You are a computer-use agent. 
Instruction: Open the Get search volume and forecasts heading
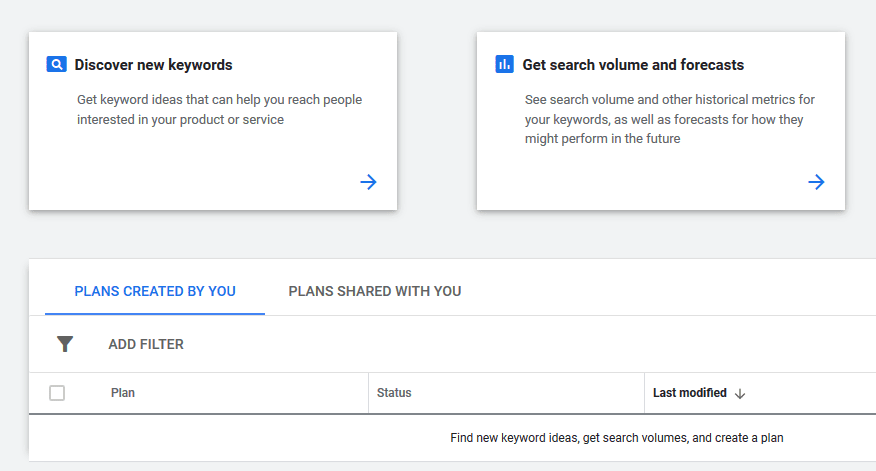point(633,65)
